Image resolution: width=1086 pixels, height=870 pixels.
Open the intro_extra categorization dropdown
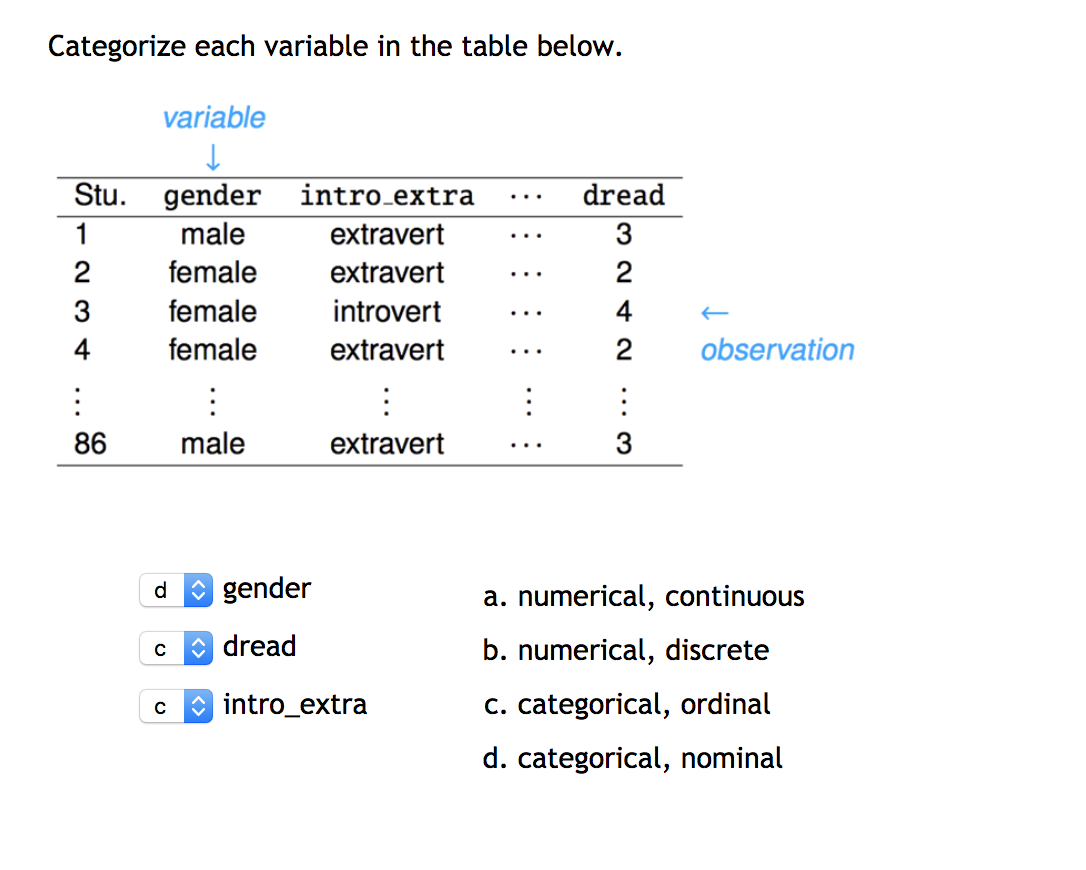(x=160, y=706)
